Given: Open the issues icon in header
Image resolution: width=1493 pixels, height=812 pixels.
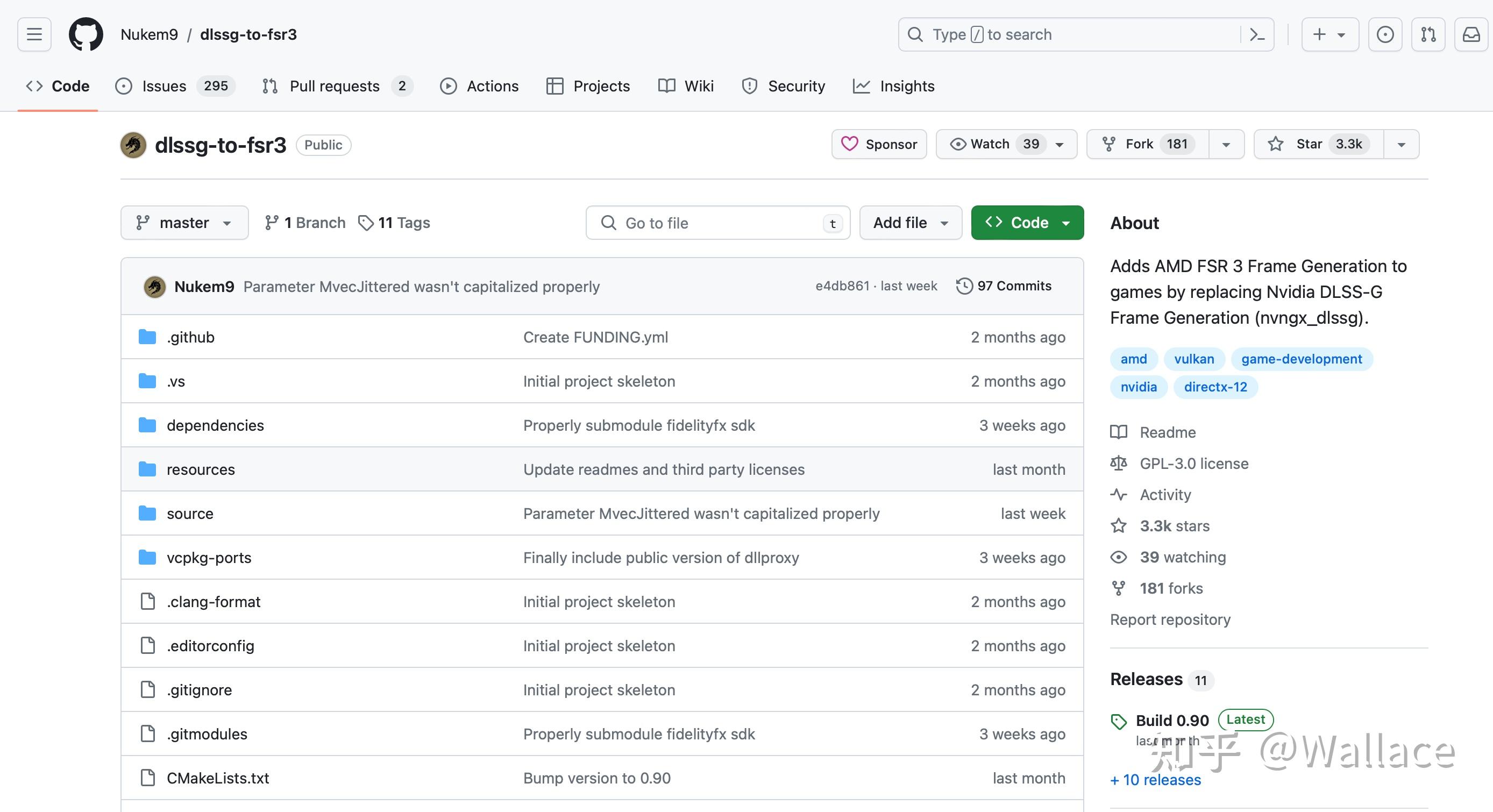Looking at the screenshot, I should (x=1384, y=34).
